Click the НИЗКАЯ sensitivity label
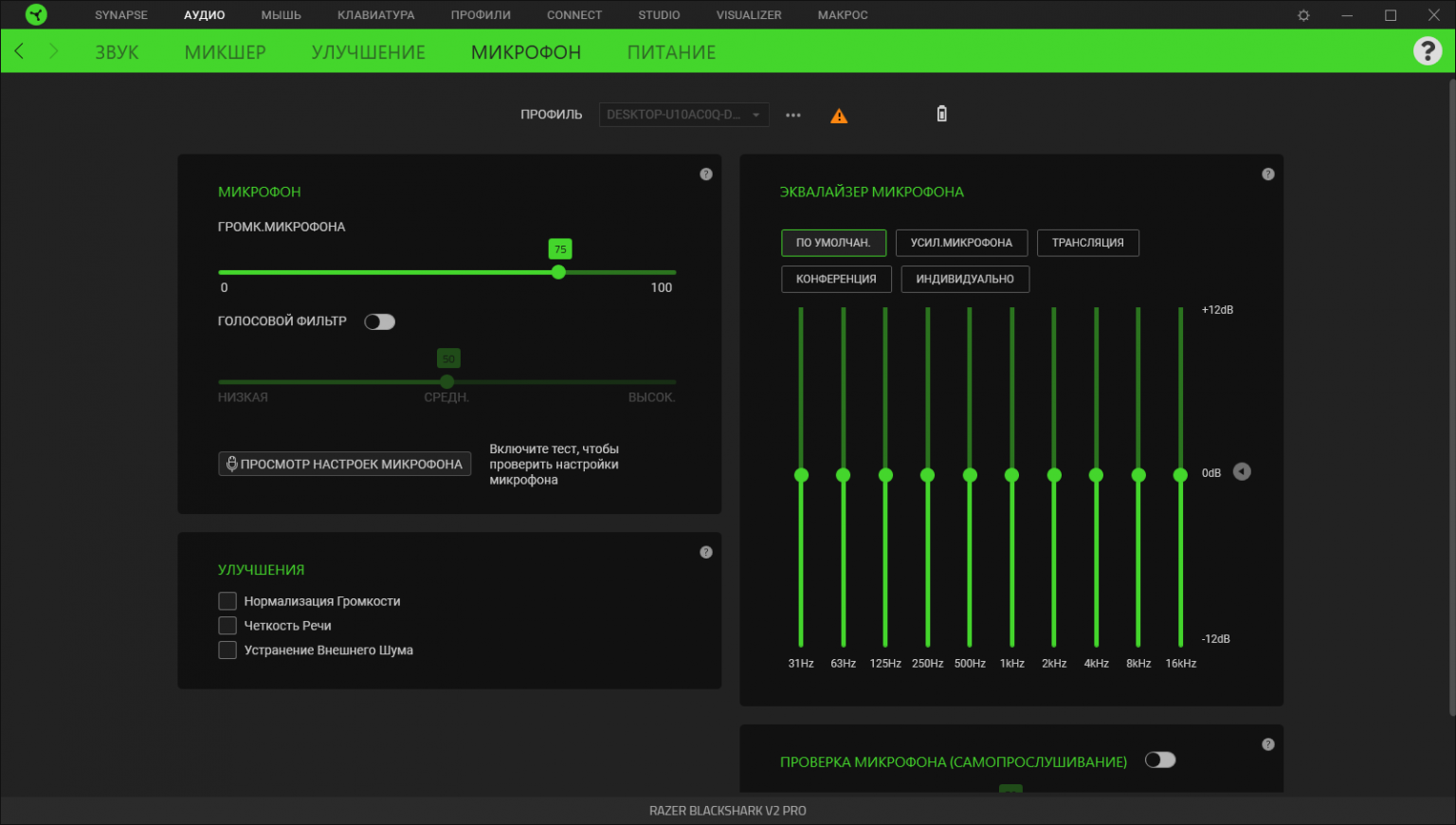The height and width of the screenshot is (825, 1456). click(243, 397)
